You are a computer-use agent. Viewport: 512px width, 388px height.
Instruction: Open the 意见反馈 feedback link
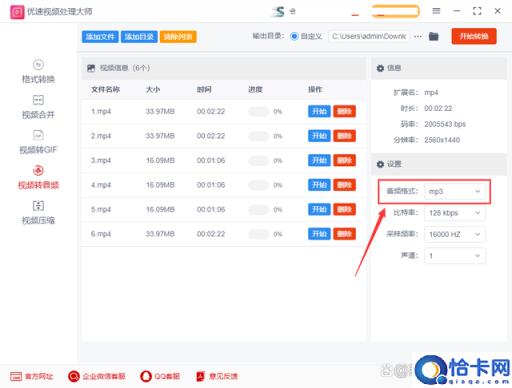217,376
